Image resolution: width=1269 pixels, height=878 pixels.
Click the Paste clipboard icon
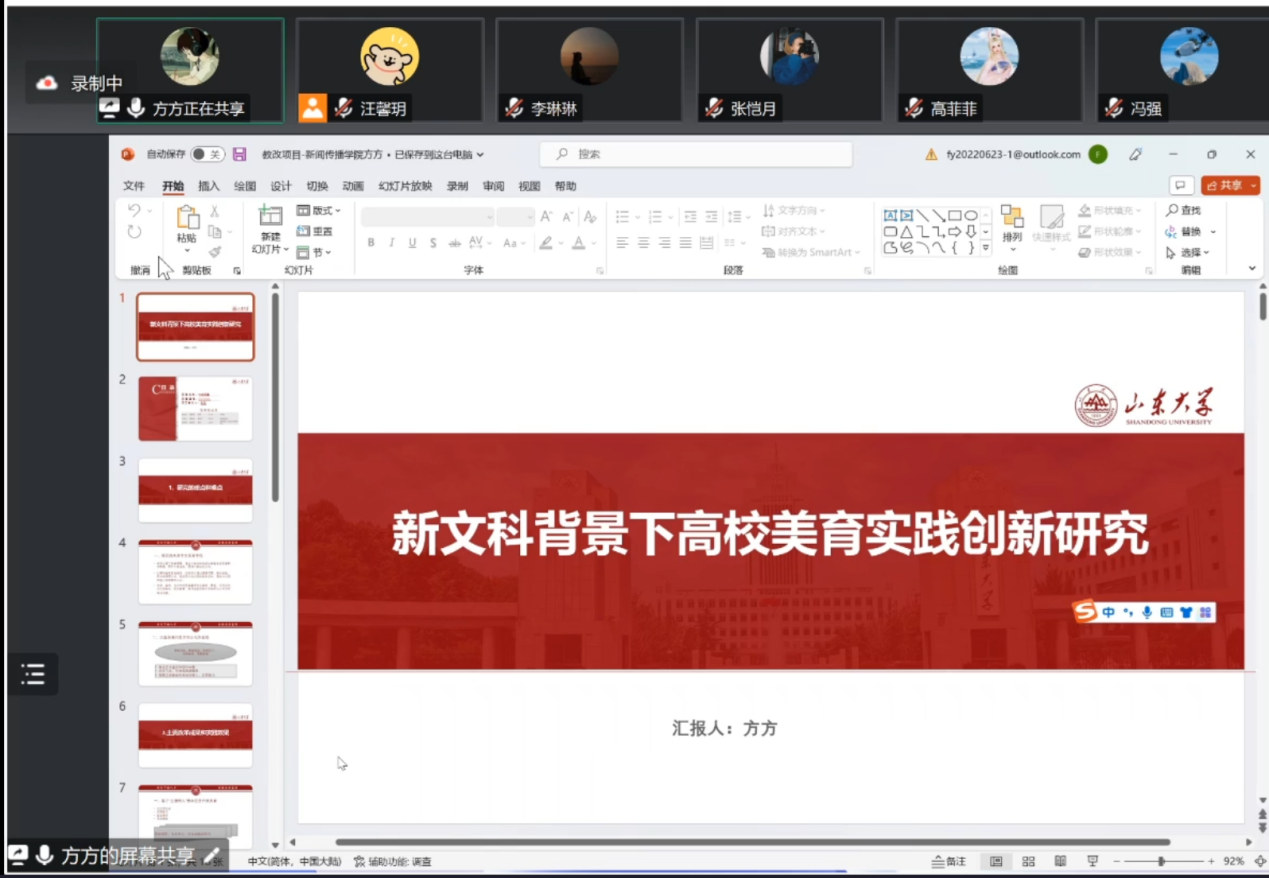click(x=187, y=219)
